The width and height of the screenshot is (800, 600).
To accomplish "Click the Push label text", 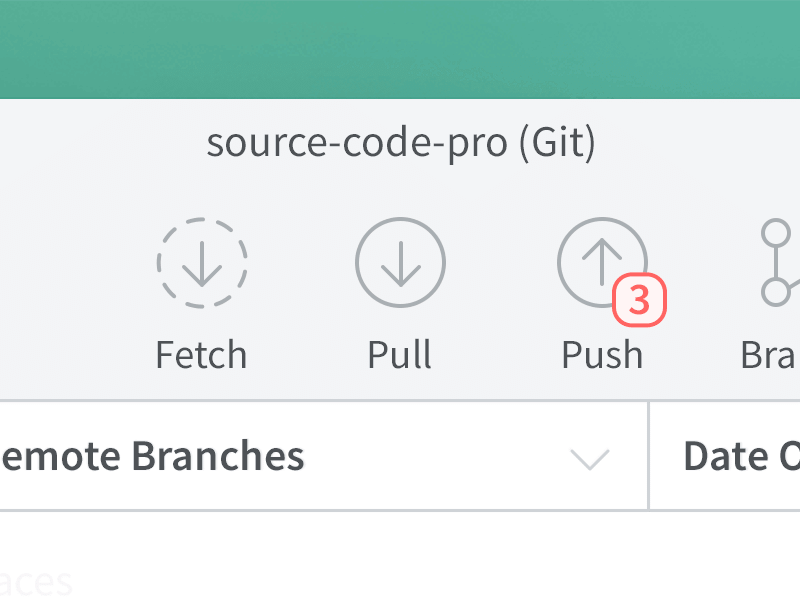I will click(x=602, y=353).
